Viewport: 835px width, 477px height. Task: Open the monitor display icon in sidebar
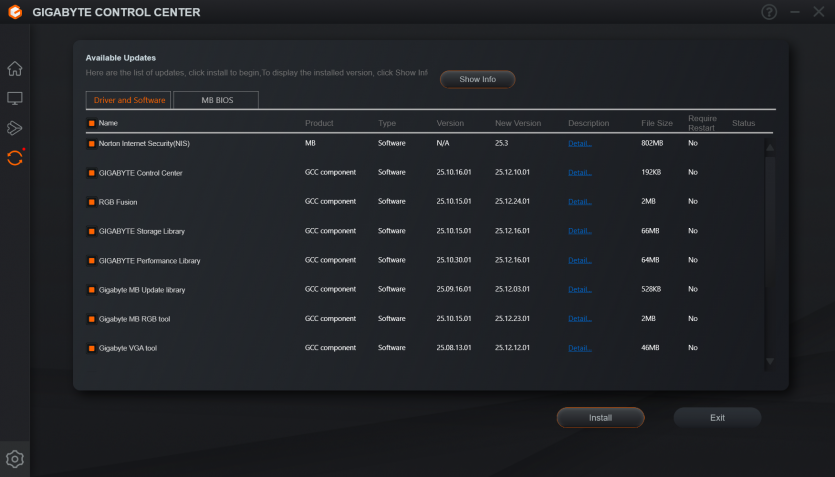[x=14, y=99]
